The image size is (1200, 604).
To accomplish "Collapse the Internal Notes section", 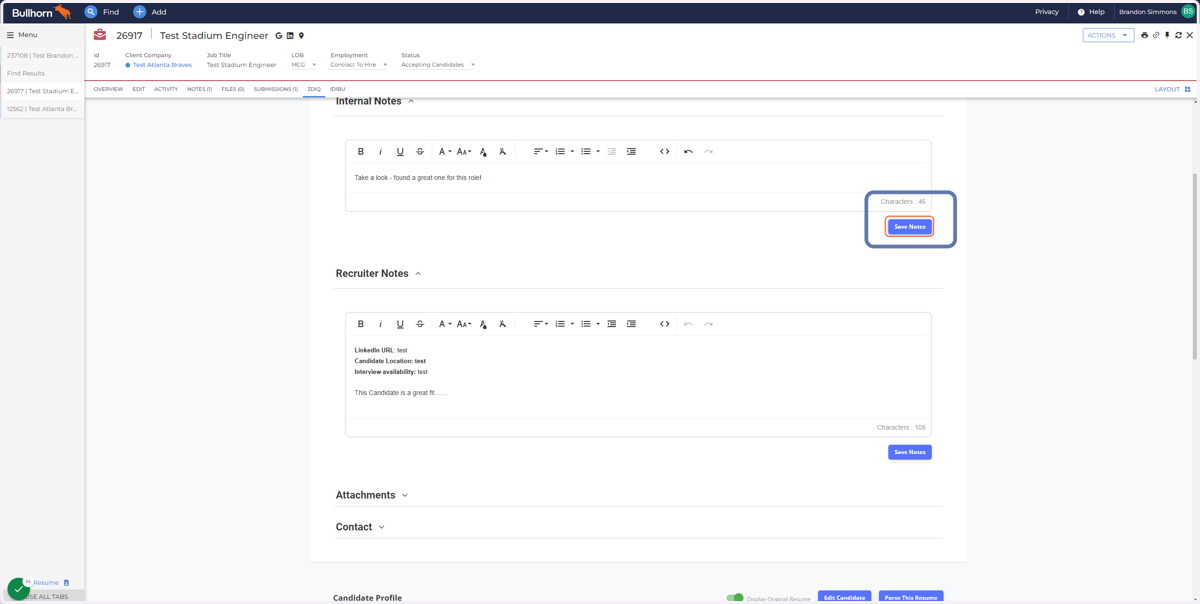I will [x=411, y=101].
